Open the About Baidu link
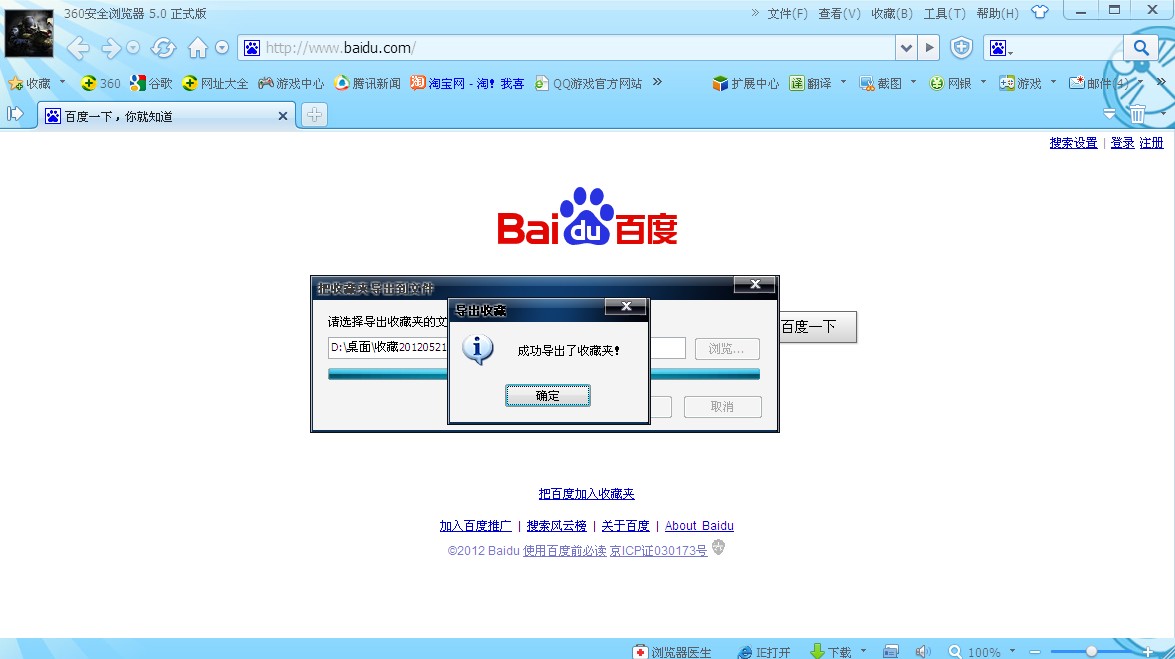Viewport: 1175px width, 659px height. click(x=699, y=526)
